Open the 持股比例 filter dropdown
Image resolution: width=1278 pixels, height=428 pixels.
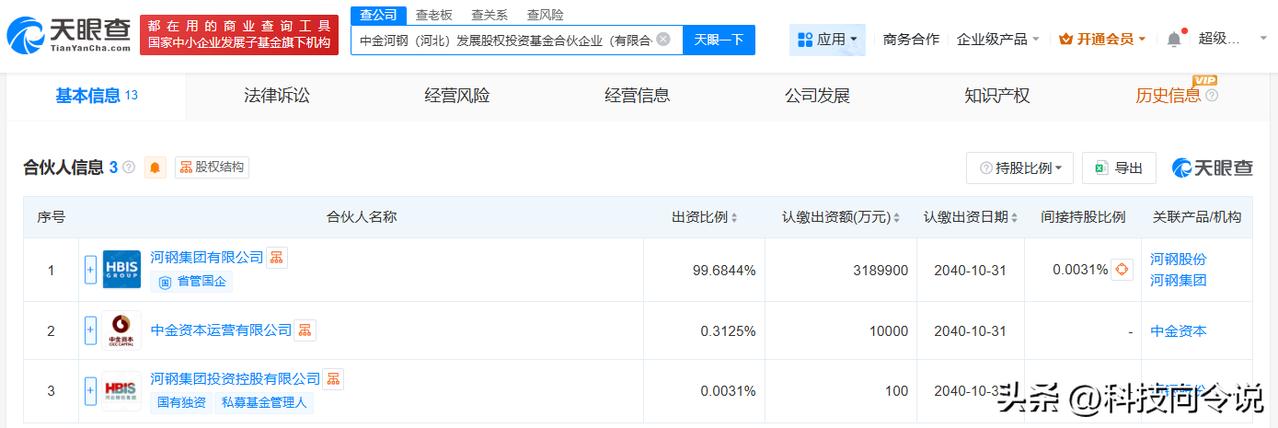pos(1020,168)
